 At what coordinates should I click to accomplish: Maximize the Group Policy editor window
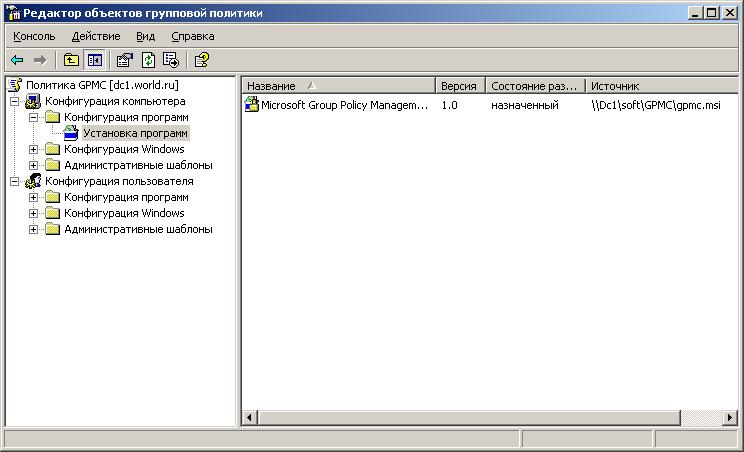click(712, 13)
